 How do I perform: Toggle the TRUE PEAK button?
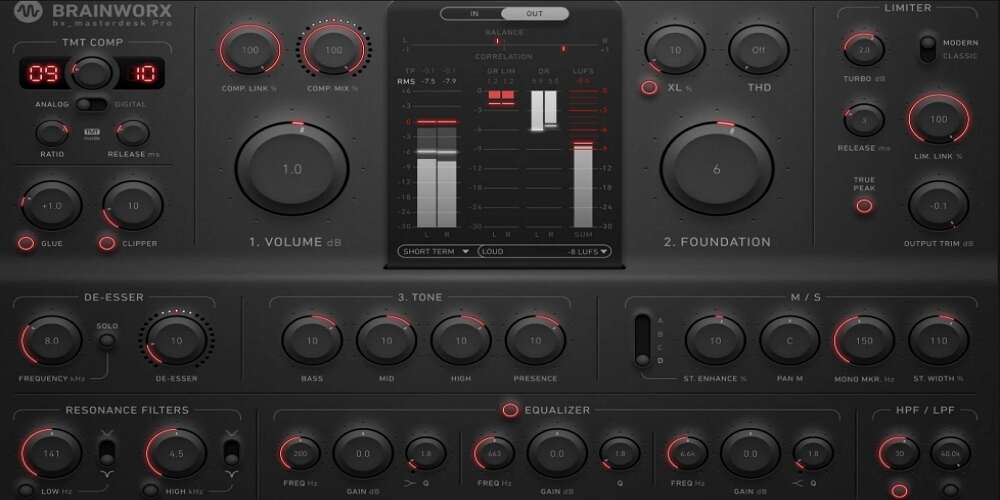pos(864,206)
